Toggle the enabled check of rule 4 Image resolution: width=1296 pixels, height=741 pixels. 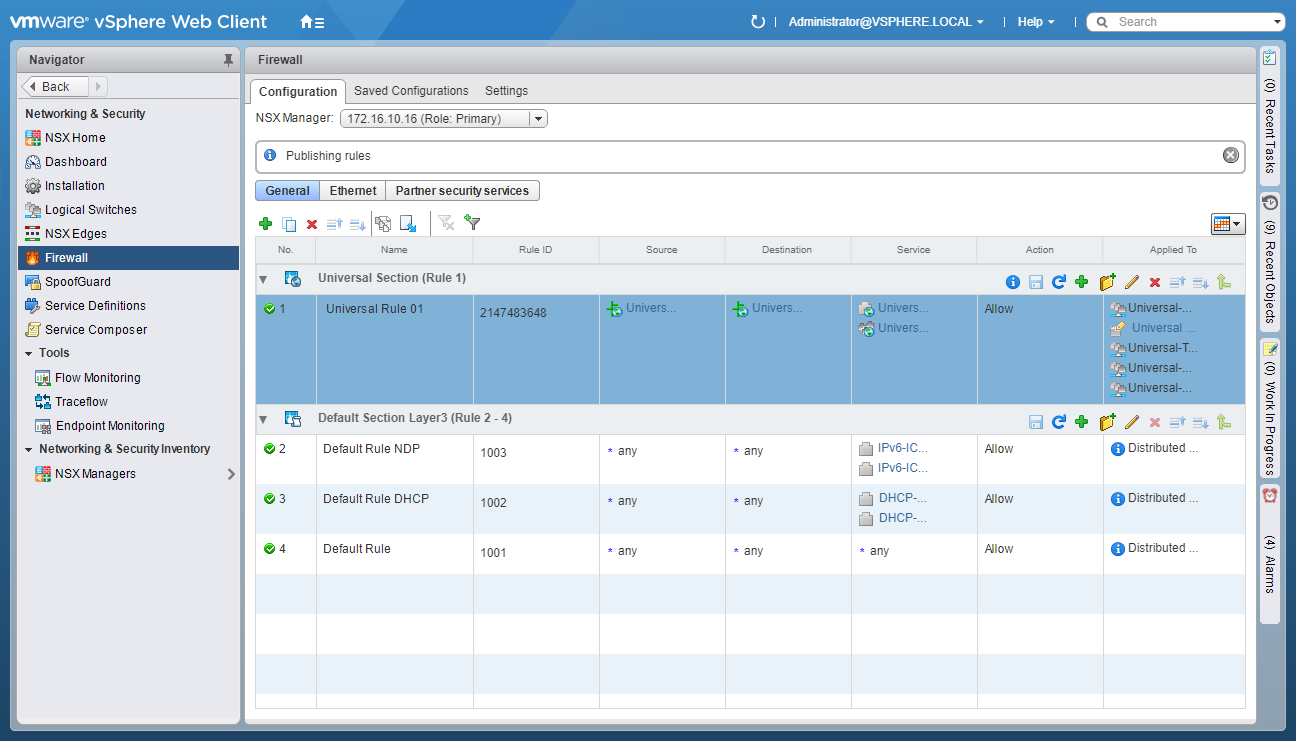[269, 549]
